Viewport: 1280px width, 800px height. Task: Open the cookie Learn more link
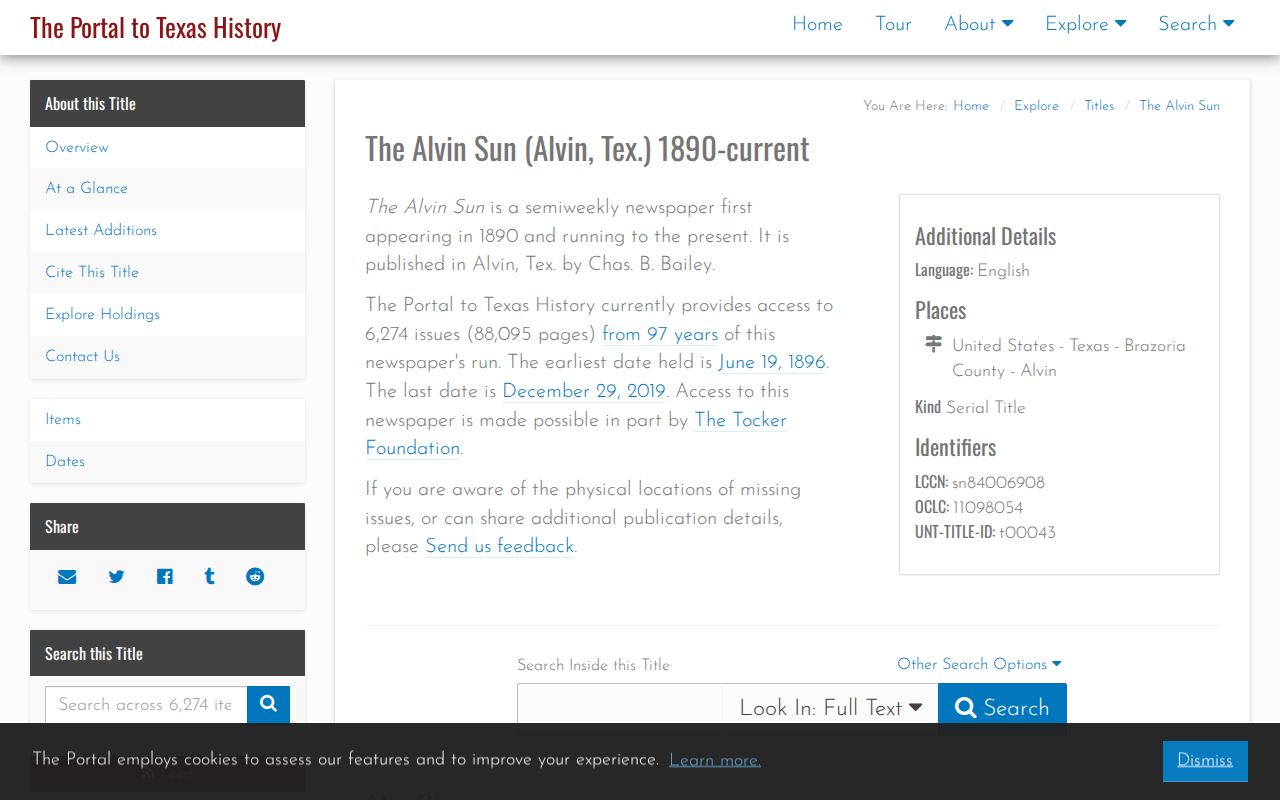point(715,761)
